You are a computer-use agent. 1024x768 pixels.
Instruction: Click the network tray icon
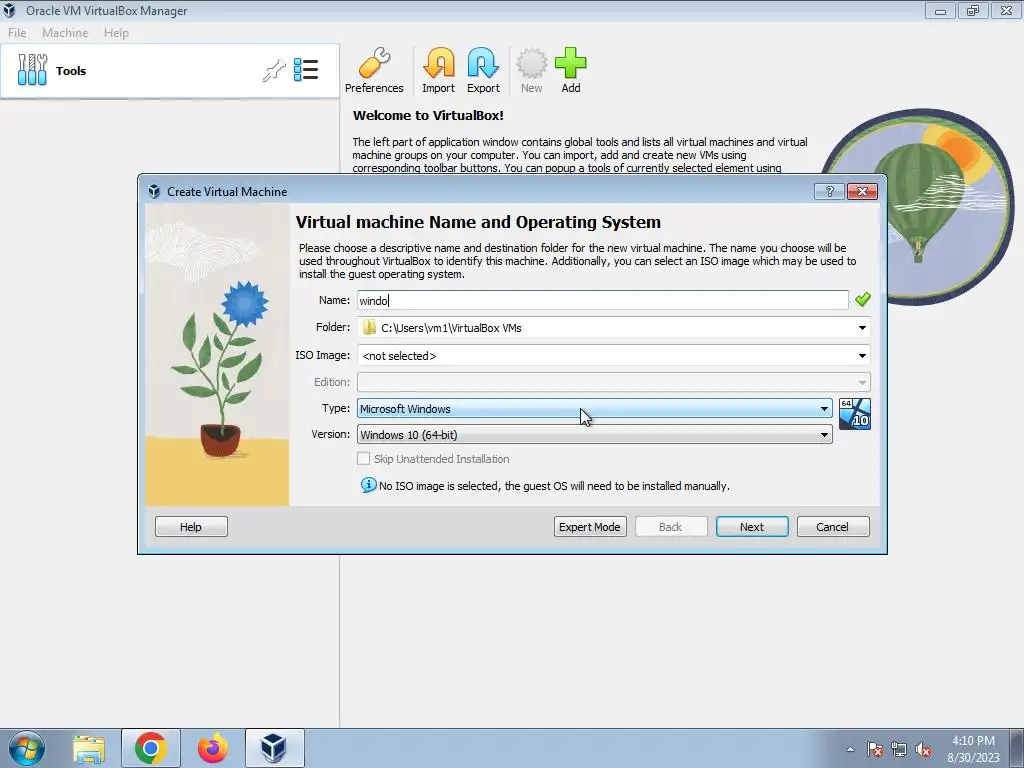click(899, 749)
